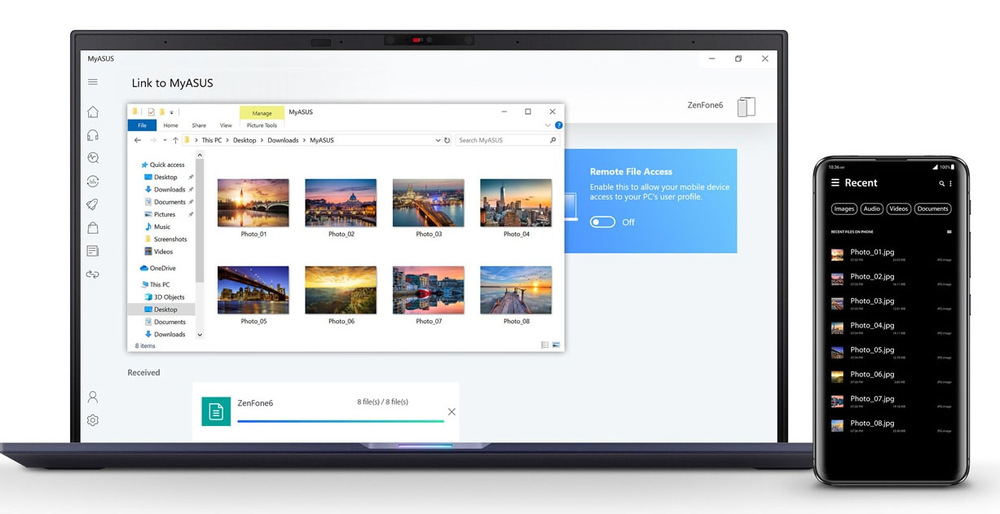
Task: Switch Explorer to large thumbnails view icon
Action: point(556,345)
